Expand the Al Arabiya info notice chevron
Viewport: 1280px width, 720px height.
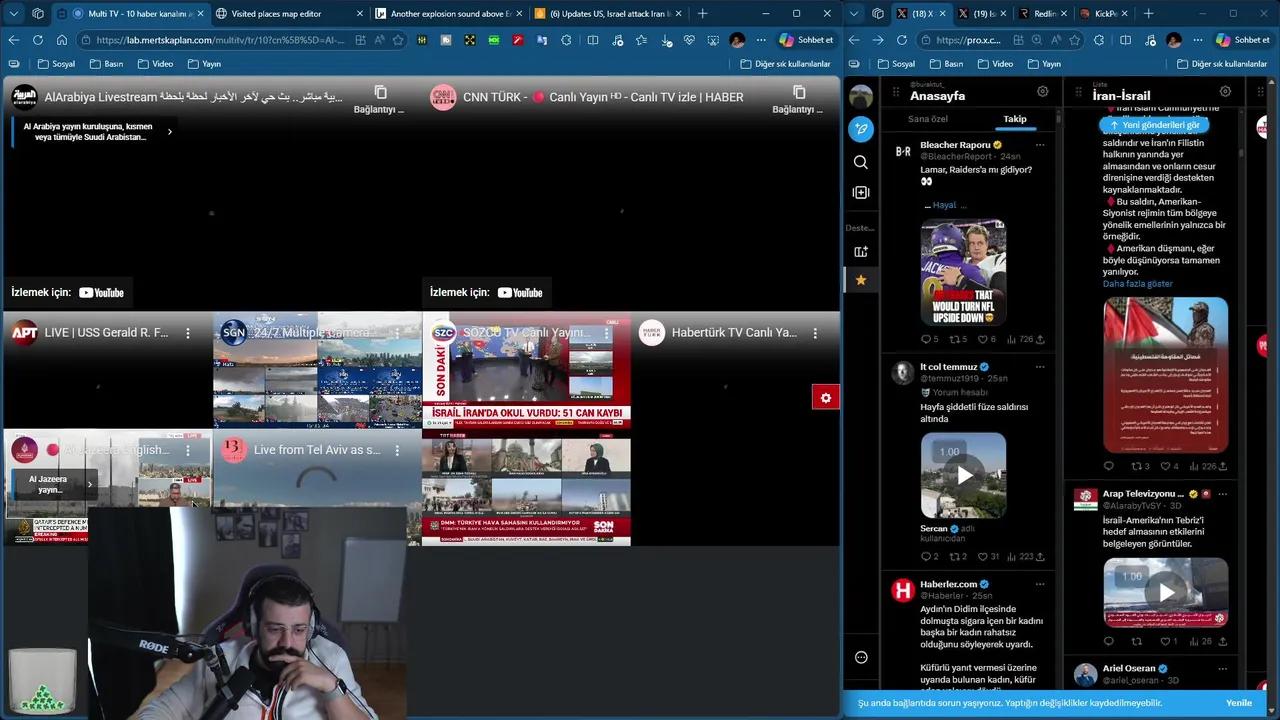click(x=169, y=131)
